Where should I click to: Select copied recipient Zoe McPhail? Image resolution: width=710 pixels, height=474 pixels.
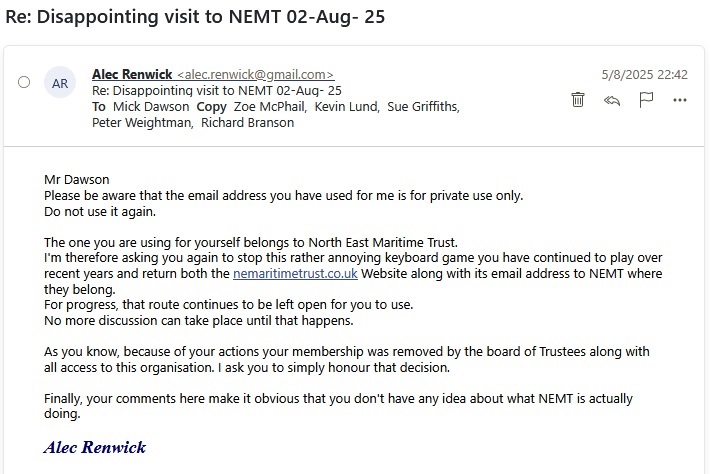point(272,107)
